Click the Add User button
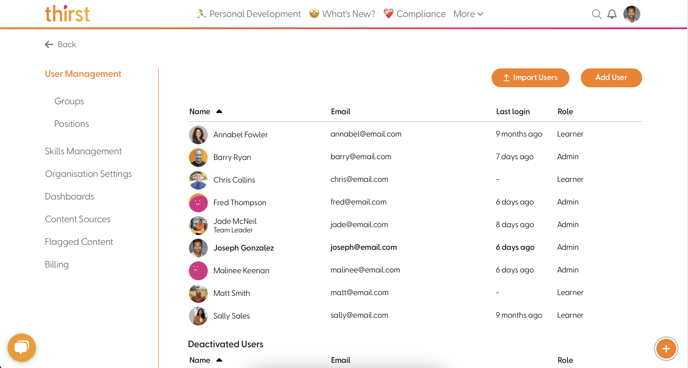Viewport: 688px width, 368px height. pyautogui.click(x=611, y=78)
